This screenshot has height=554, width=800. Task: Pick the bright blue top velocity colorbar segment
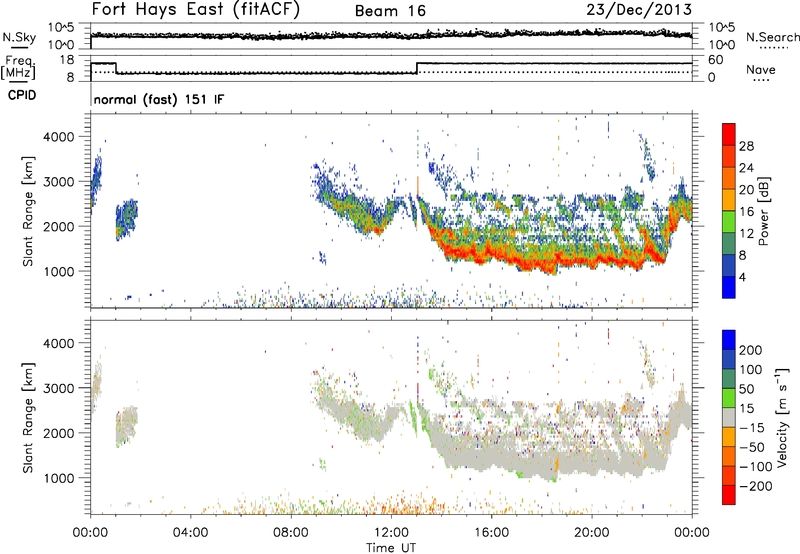click(x=729, y=340)
